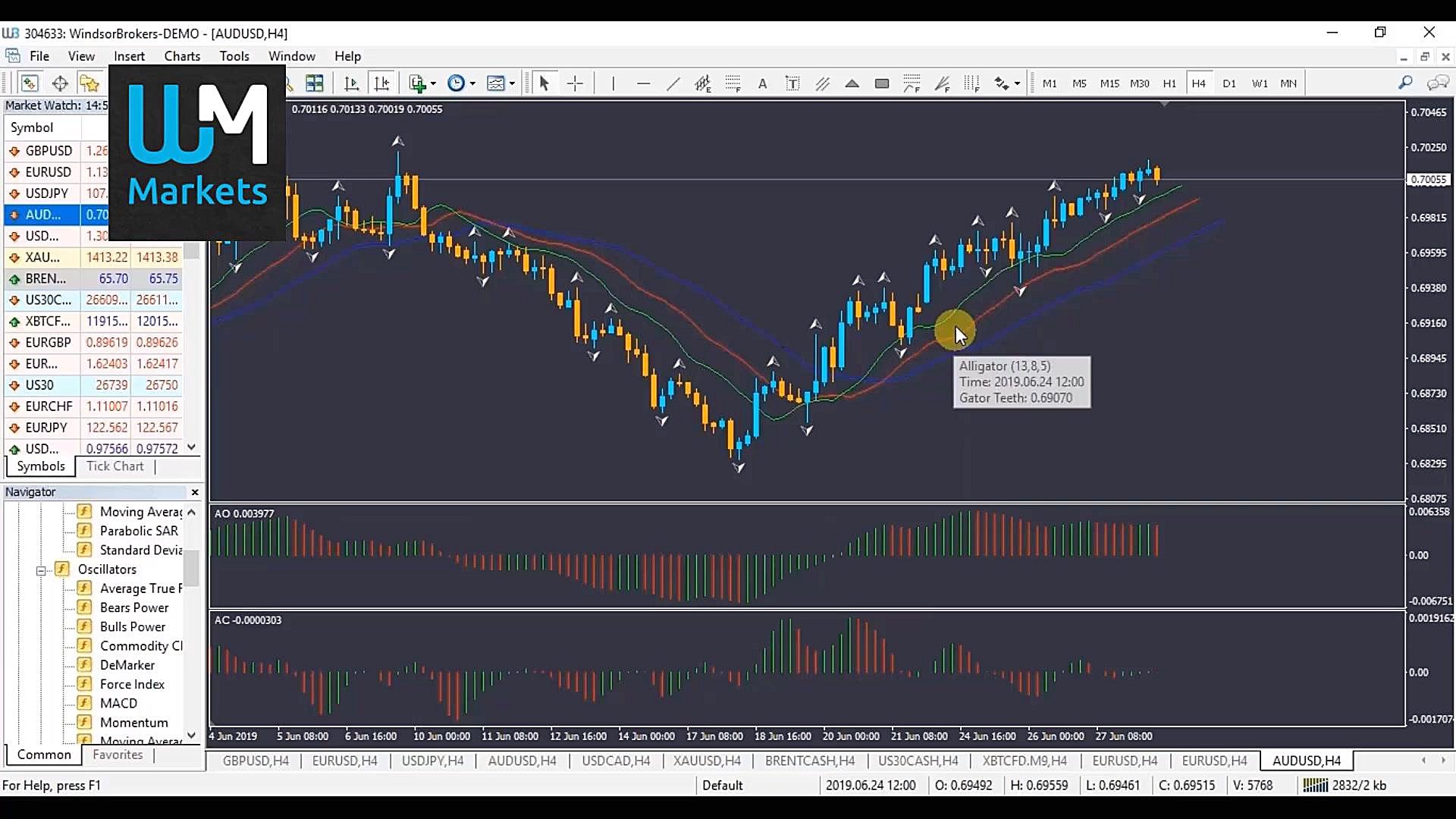Expand the periods dropdown arrow
1456x819 pixels.
(x=472, y=83)
